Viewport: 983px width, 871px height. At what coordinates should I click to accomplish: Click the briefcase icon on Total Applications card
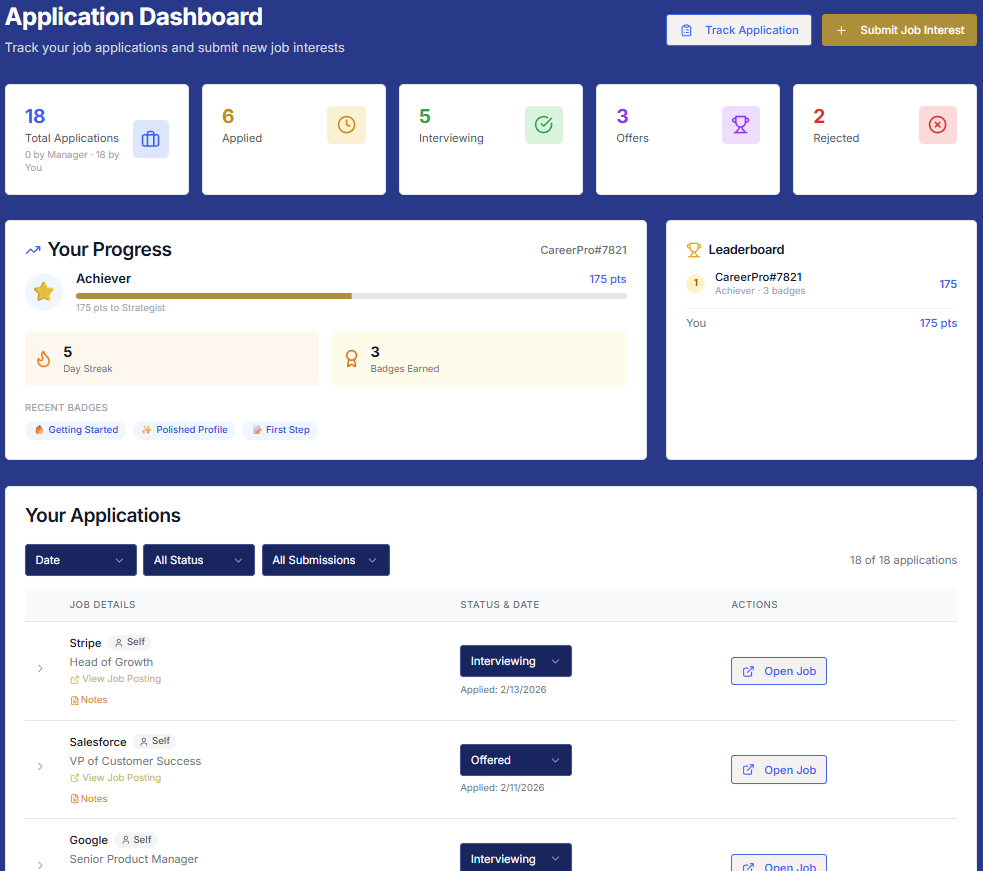coord(150,139)
